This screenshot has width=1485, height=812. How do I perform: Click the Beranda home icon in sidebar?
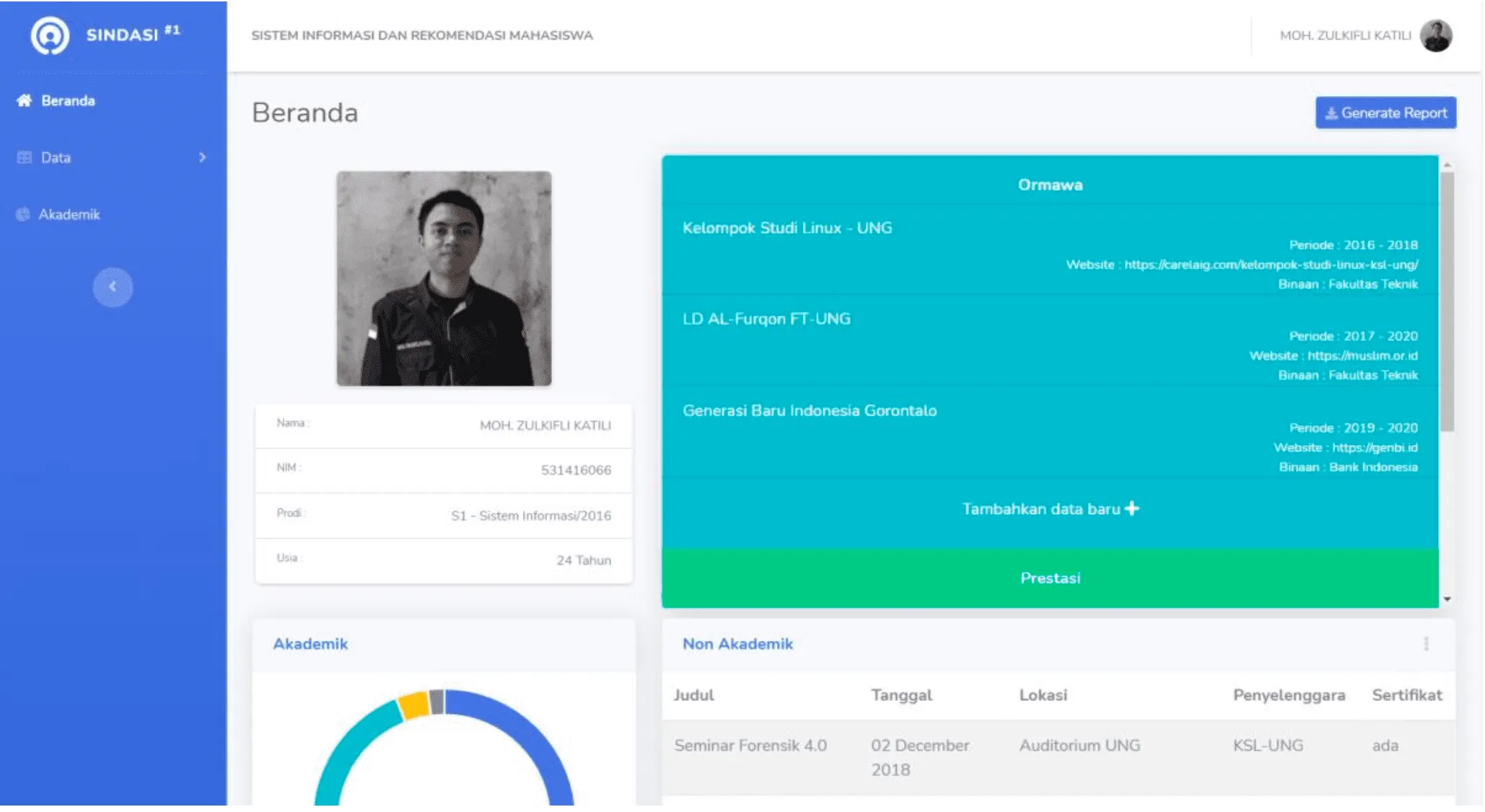(24, 100)
